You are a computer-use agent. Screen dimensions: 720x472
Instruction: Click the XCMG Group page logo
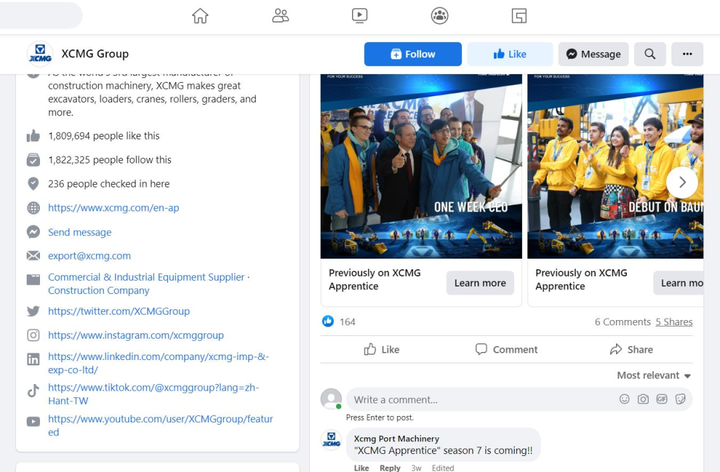40,54
